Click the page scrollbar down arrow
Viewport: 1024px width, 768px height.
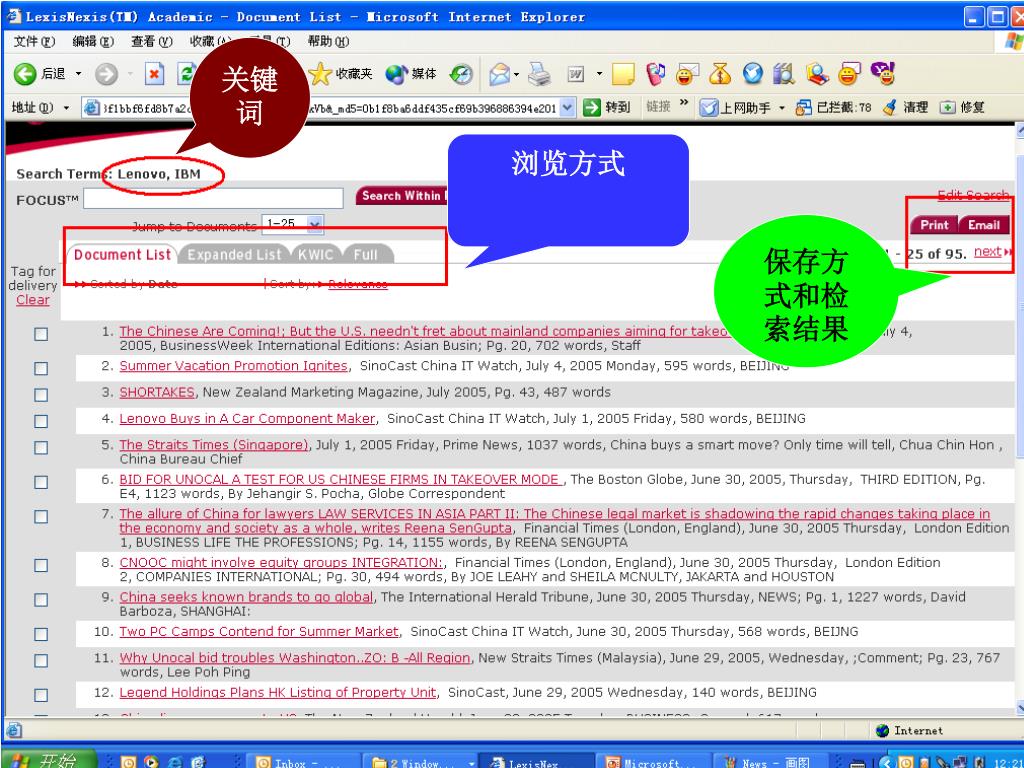[x=1019, y=708]
